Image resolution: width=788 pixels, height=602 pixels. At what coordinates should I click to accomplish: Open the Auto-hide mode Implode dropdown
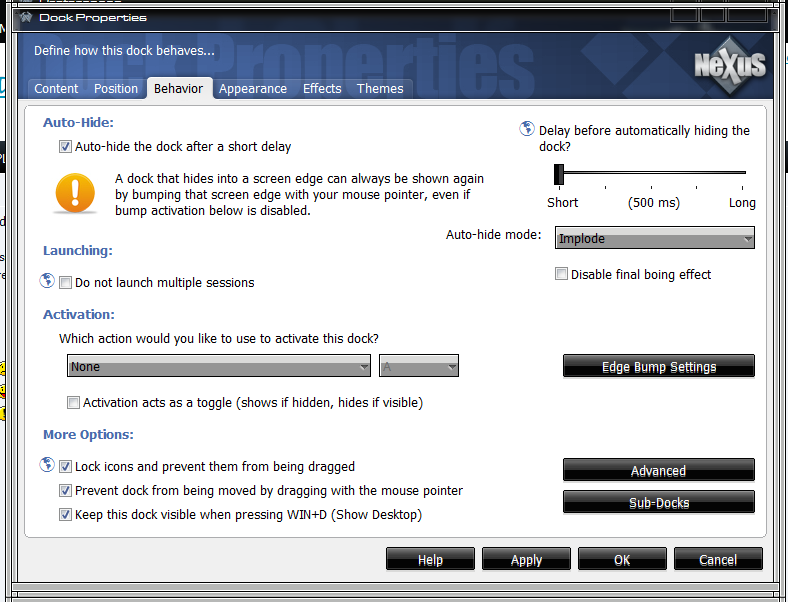(x=656, y=239)
